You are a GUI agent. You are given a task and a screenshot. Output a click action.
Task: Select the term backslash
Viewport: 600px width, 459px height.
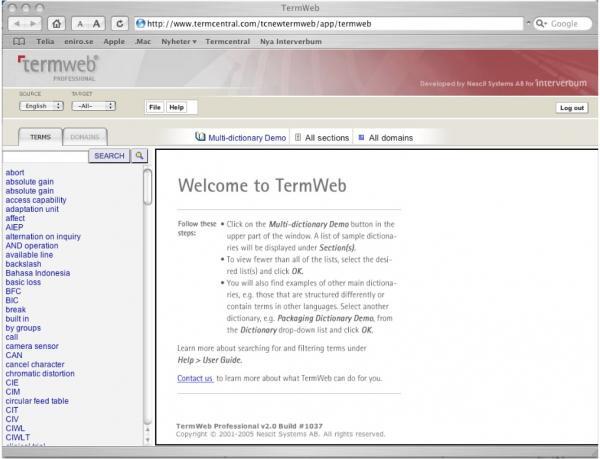pos(23,264)
